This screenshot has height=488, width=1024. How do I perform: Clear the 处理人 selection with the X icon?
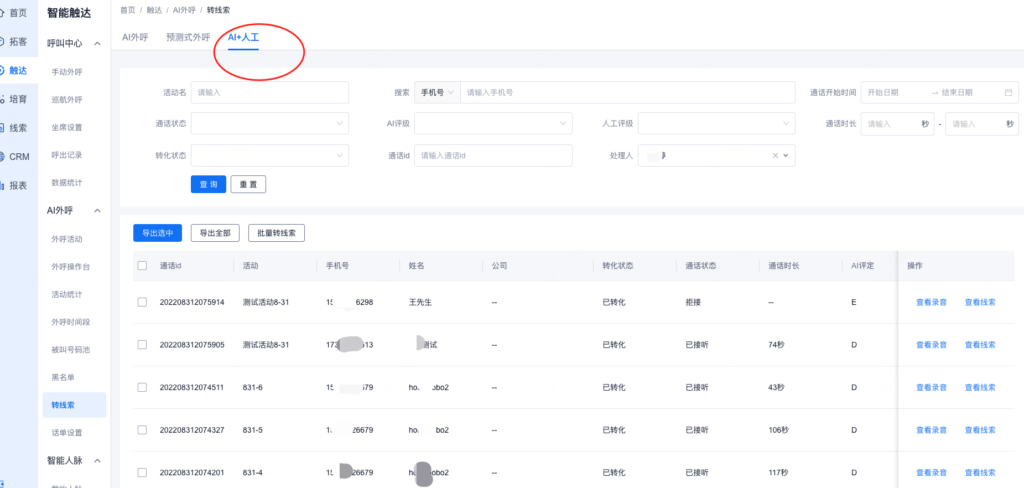tap(775, 156)
